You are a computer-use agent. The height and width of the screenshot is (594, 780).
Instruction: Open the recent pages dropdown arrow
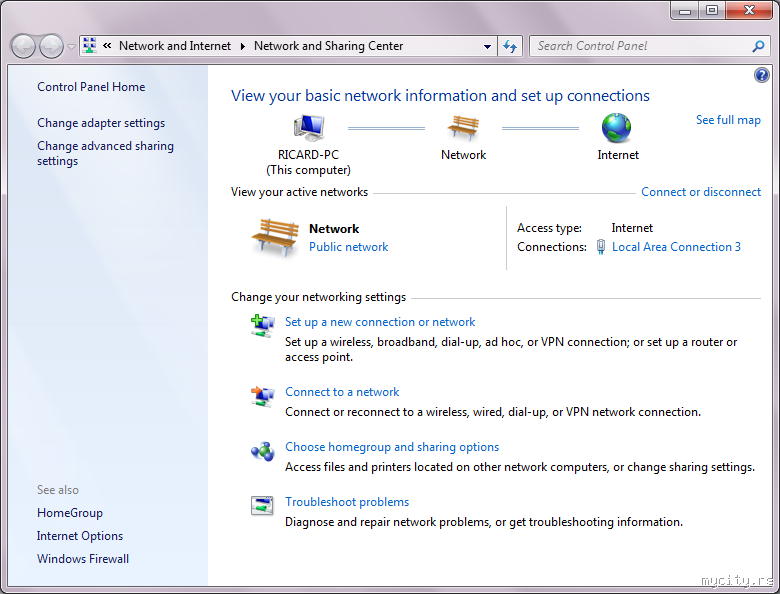coord(71,47)
